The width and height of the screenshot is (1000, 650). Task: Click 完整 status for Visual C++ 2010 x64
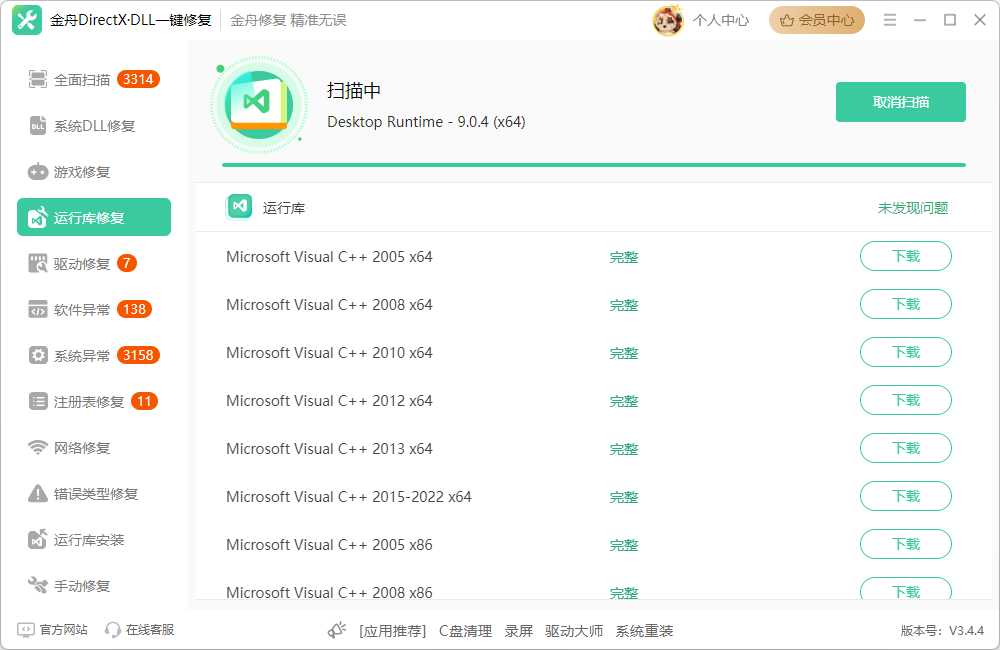(x=624, y=353)
